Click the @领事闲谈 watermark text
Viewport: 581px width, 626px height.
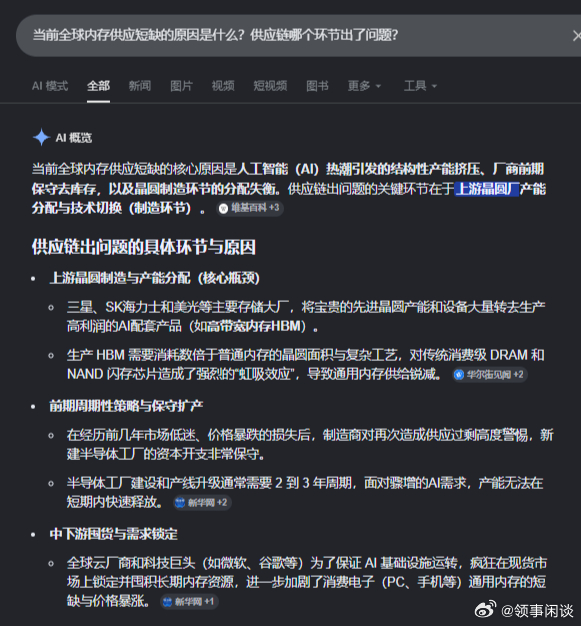tap(537, 610)
